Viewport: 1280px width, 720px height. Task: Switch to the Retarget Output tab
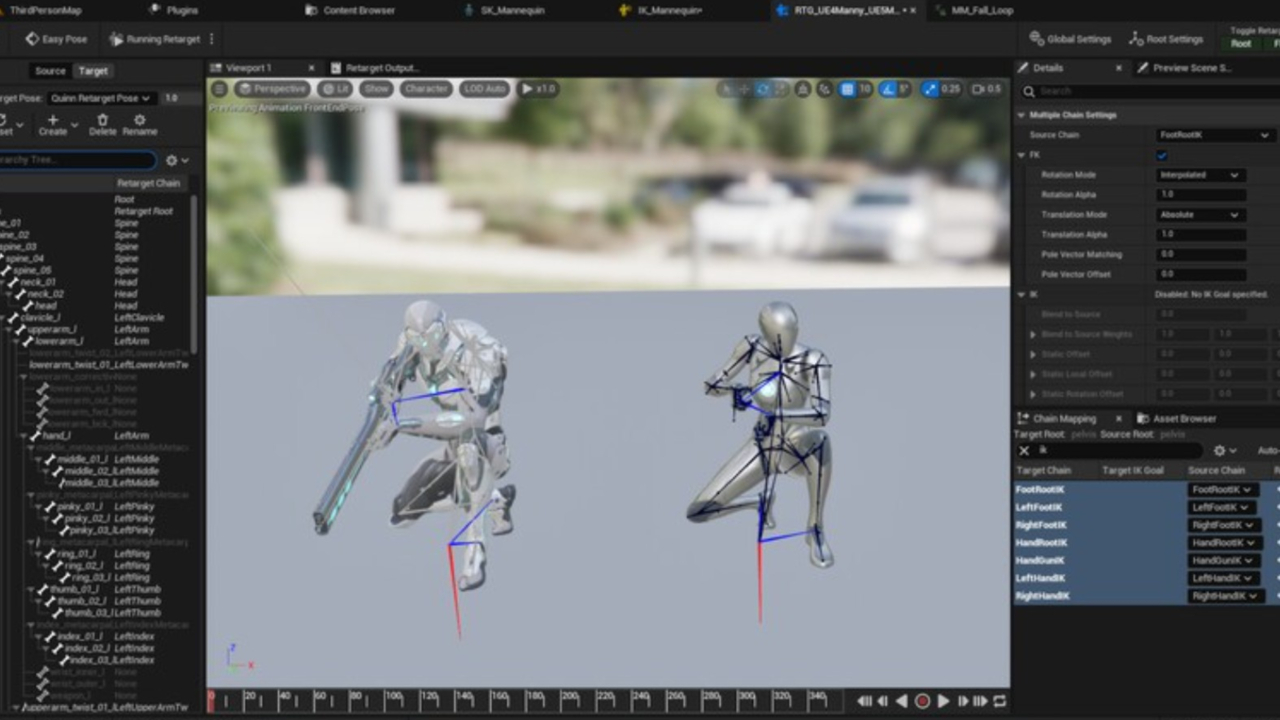pos(375,68)
